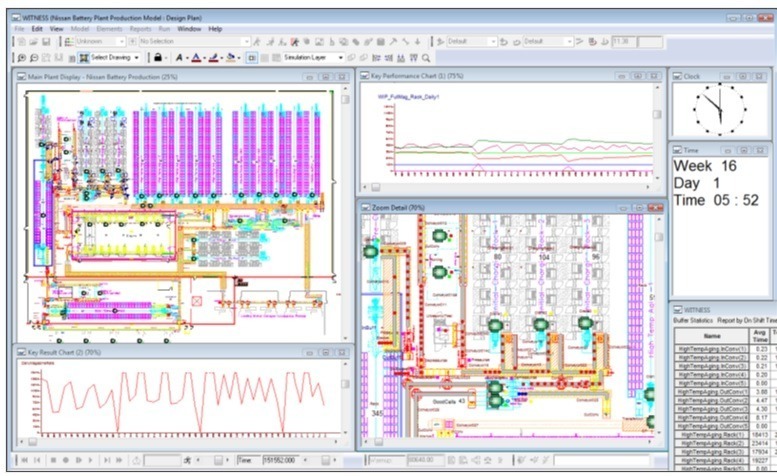
Task: Click the fill color bucket swatch
Action: pos(231,58)
